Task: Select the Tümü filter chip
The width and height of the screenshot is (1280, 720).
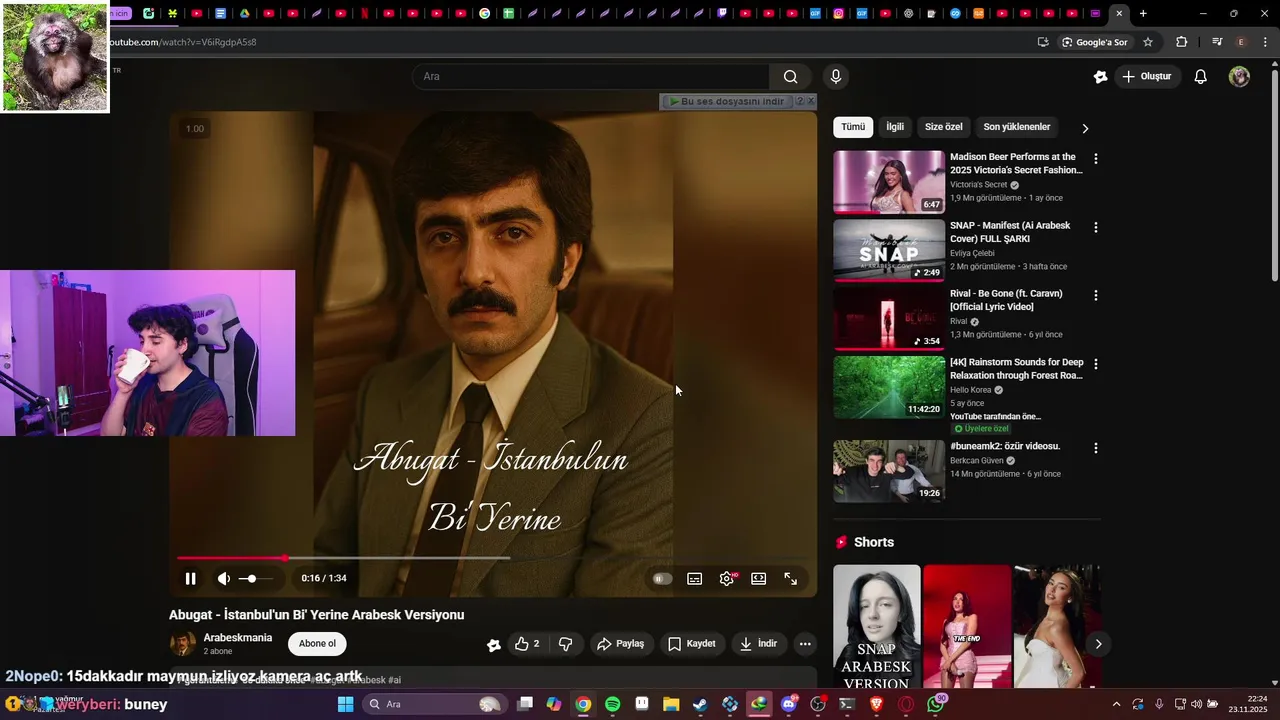Action: point(853,127)
